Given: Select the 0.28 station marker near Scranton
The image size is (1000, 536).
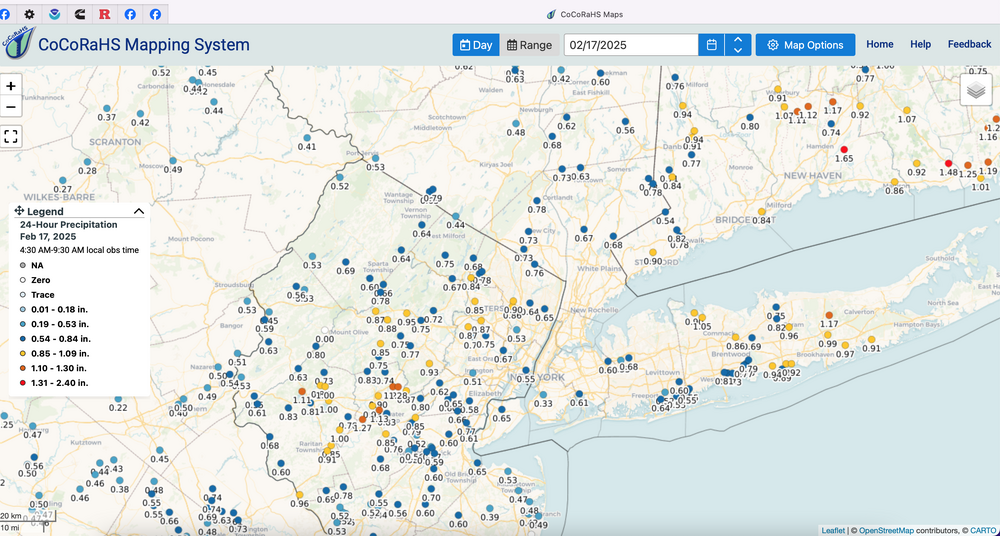Looking at the screenshot, I should click(87, 162).
